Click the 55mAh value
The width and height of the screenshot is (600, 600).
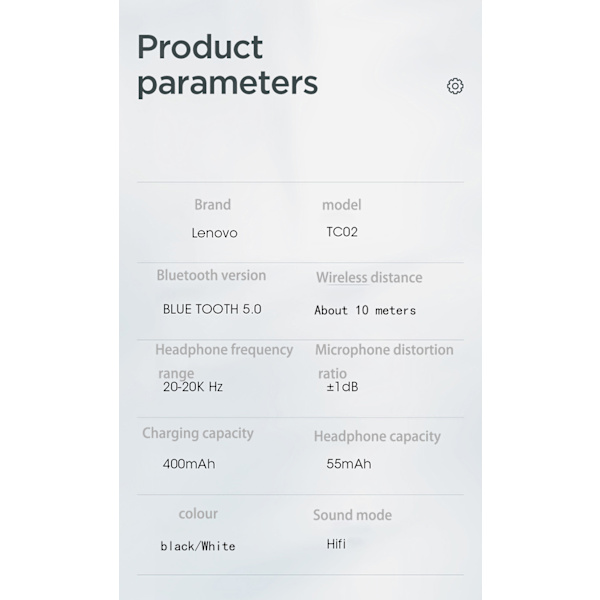click(349, 464)
